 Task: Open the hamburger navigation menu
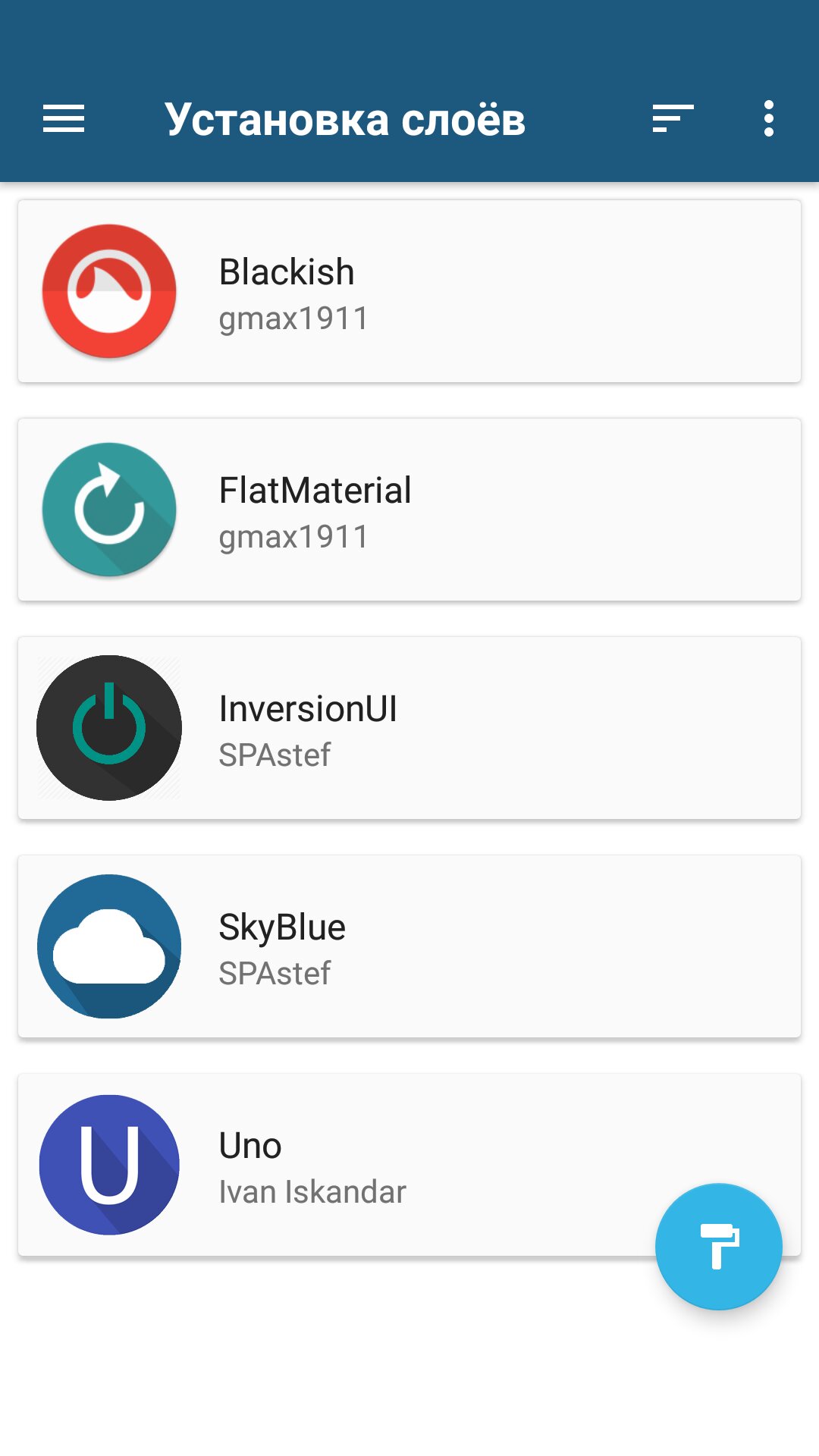point(64,119)
